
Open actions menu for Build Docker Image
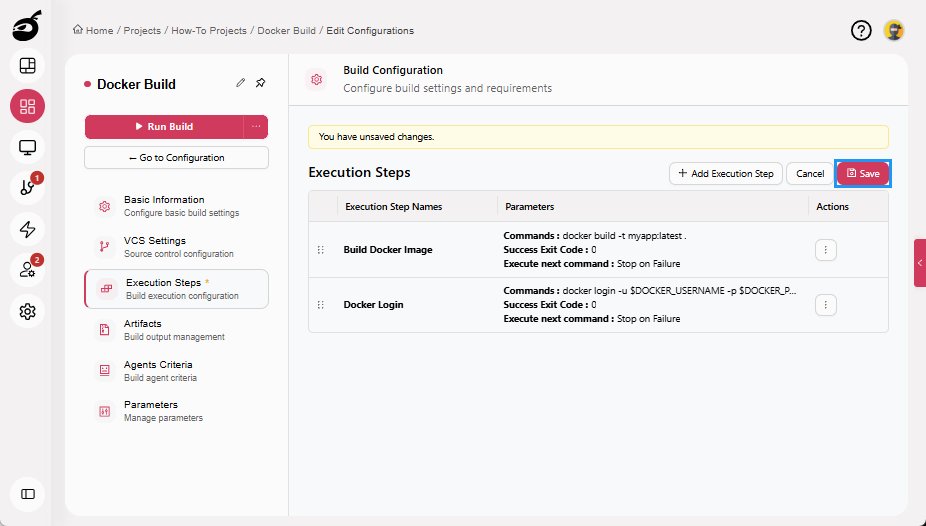(826, 250)
